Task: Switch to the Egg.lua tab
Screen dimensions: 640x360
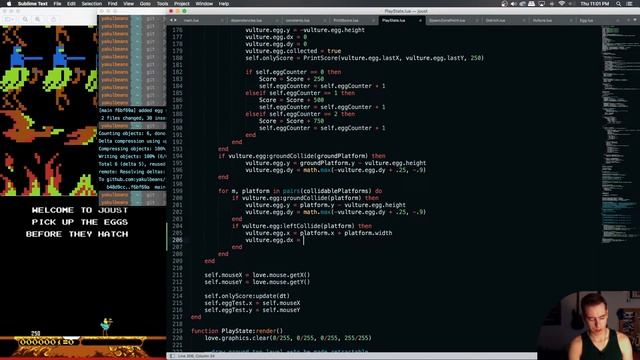Action: click(587, 20)
